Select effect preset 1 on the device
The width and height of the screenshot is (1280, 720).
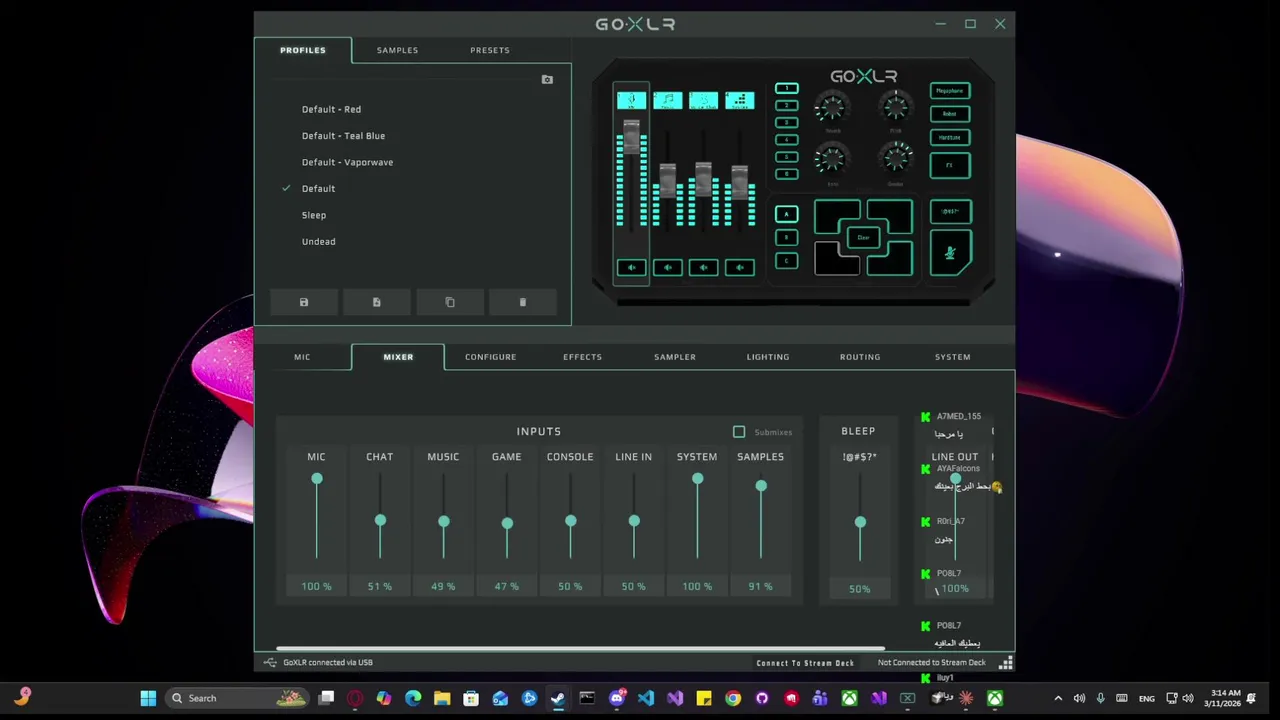pos(787,88)
